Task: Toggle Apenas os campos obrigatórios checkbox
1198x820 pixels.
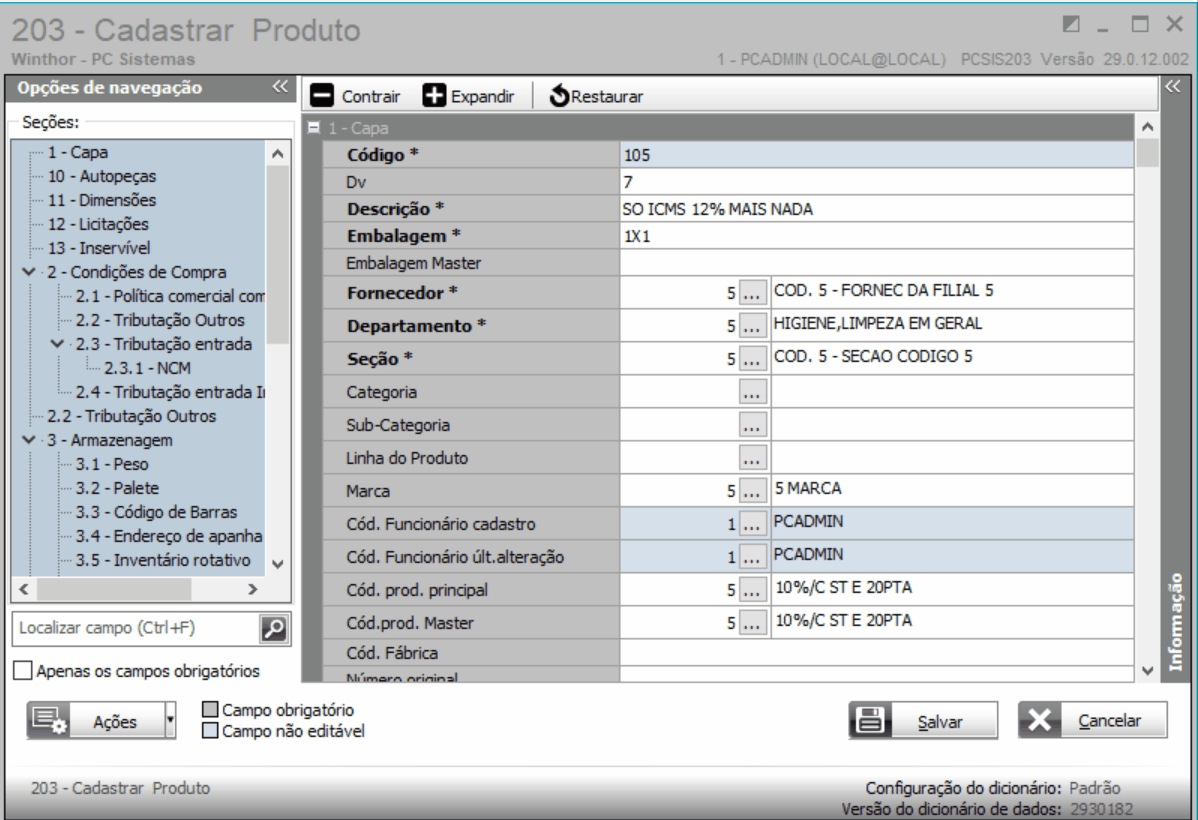Action: pos(24,671)
